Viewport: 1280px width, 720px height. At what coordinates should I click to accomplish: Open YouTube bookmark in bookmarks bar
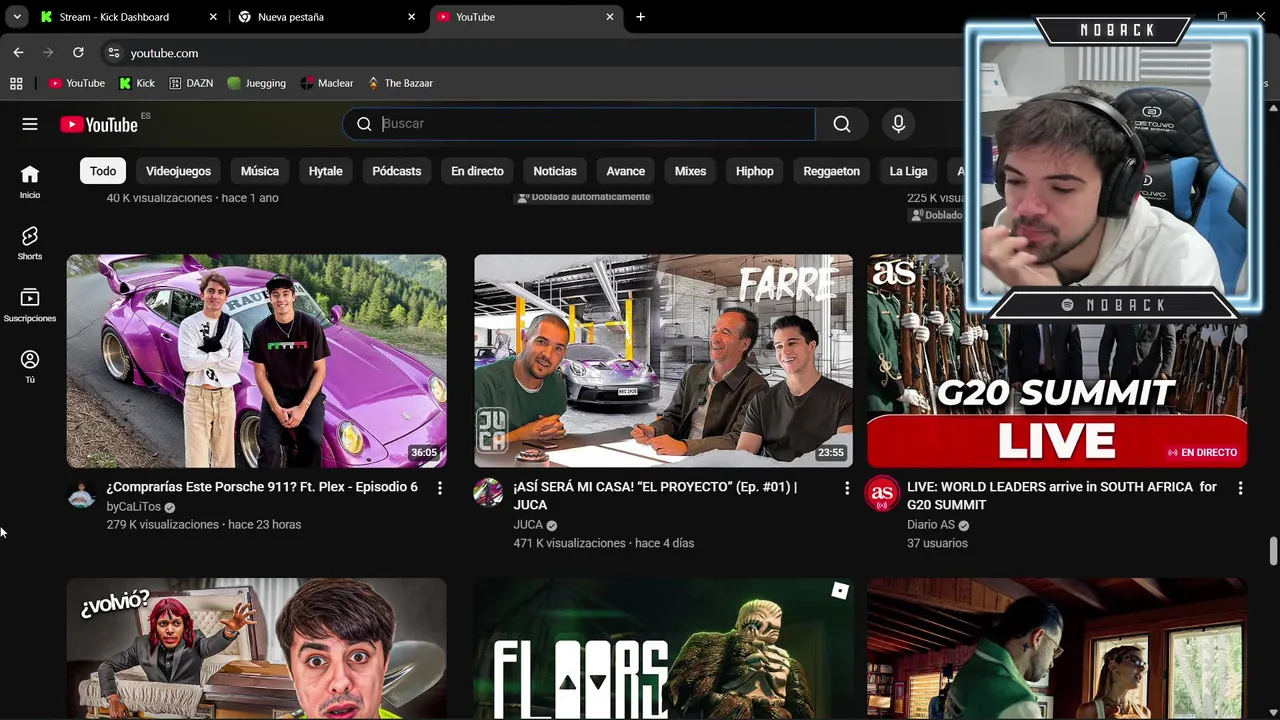tap(77, 83)
